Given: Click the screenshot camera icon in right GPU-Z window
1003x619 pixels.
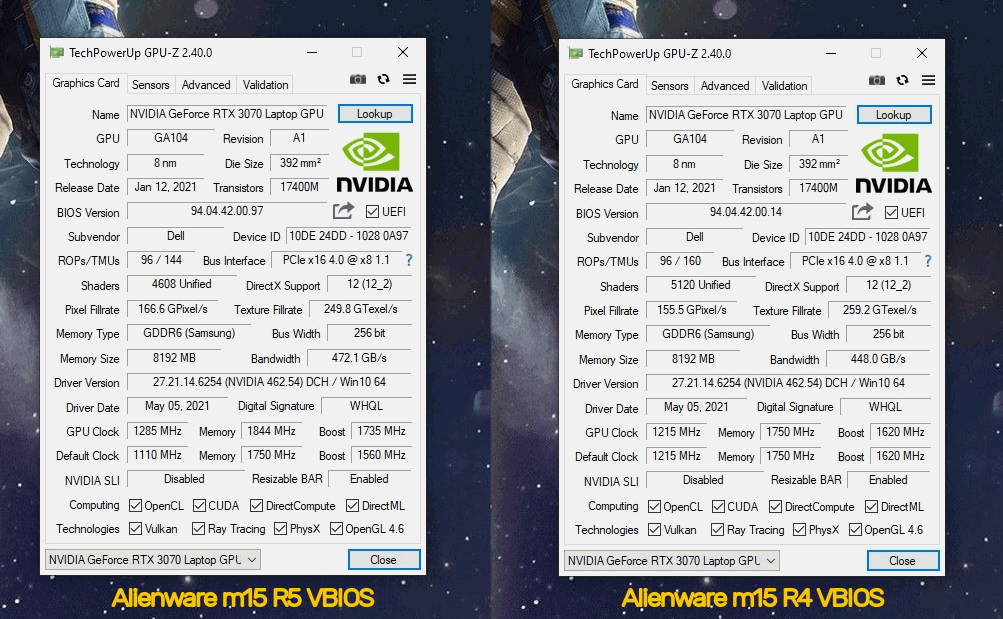Looking at the screenshot, I should (x=876, y=80).
